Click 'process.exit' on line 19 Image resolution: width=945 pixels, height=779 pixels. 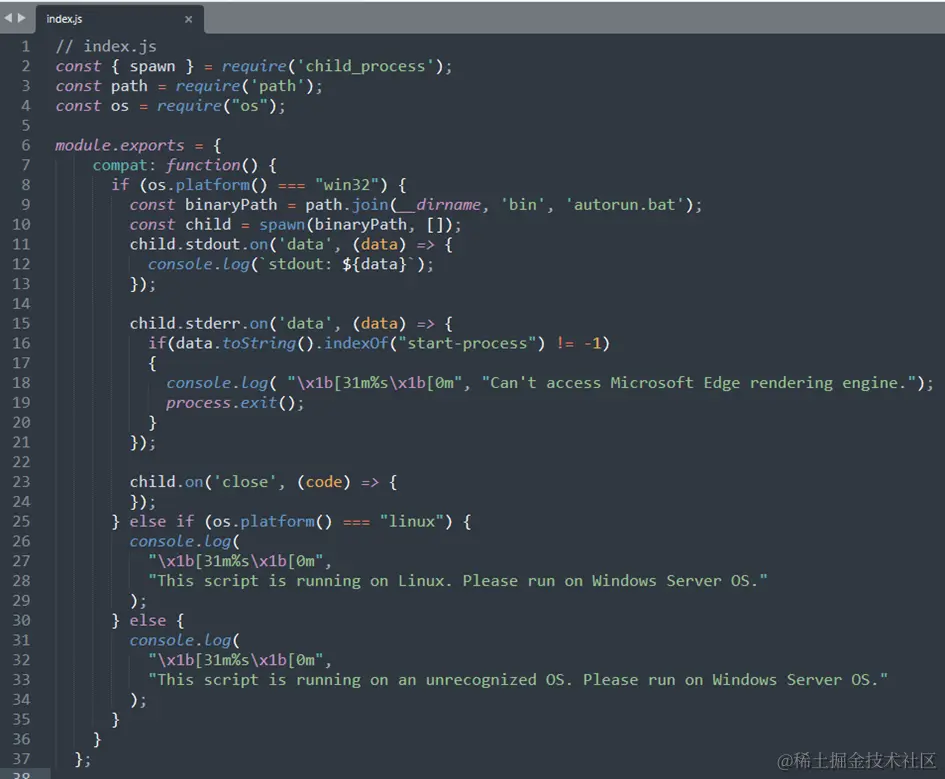point(221,402)
